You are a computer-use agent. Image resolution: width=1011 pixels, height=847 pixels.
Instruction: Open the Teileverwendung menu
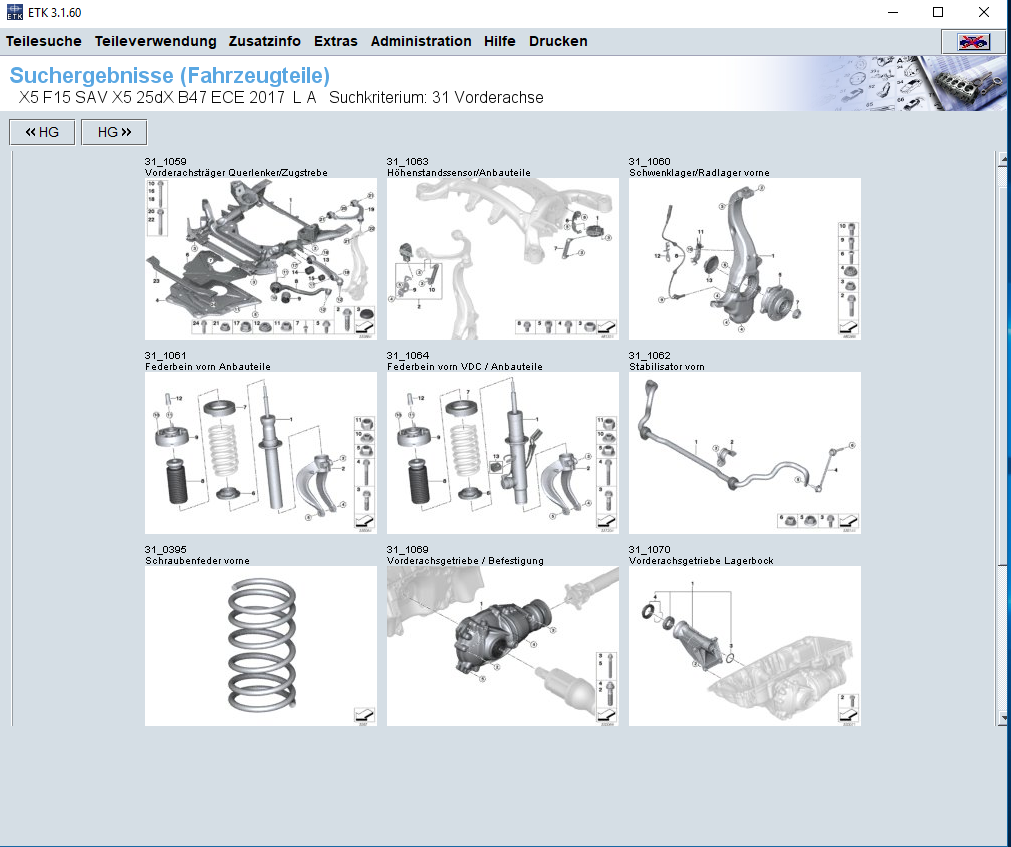coord(155,41)
